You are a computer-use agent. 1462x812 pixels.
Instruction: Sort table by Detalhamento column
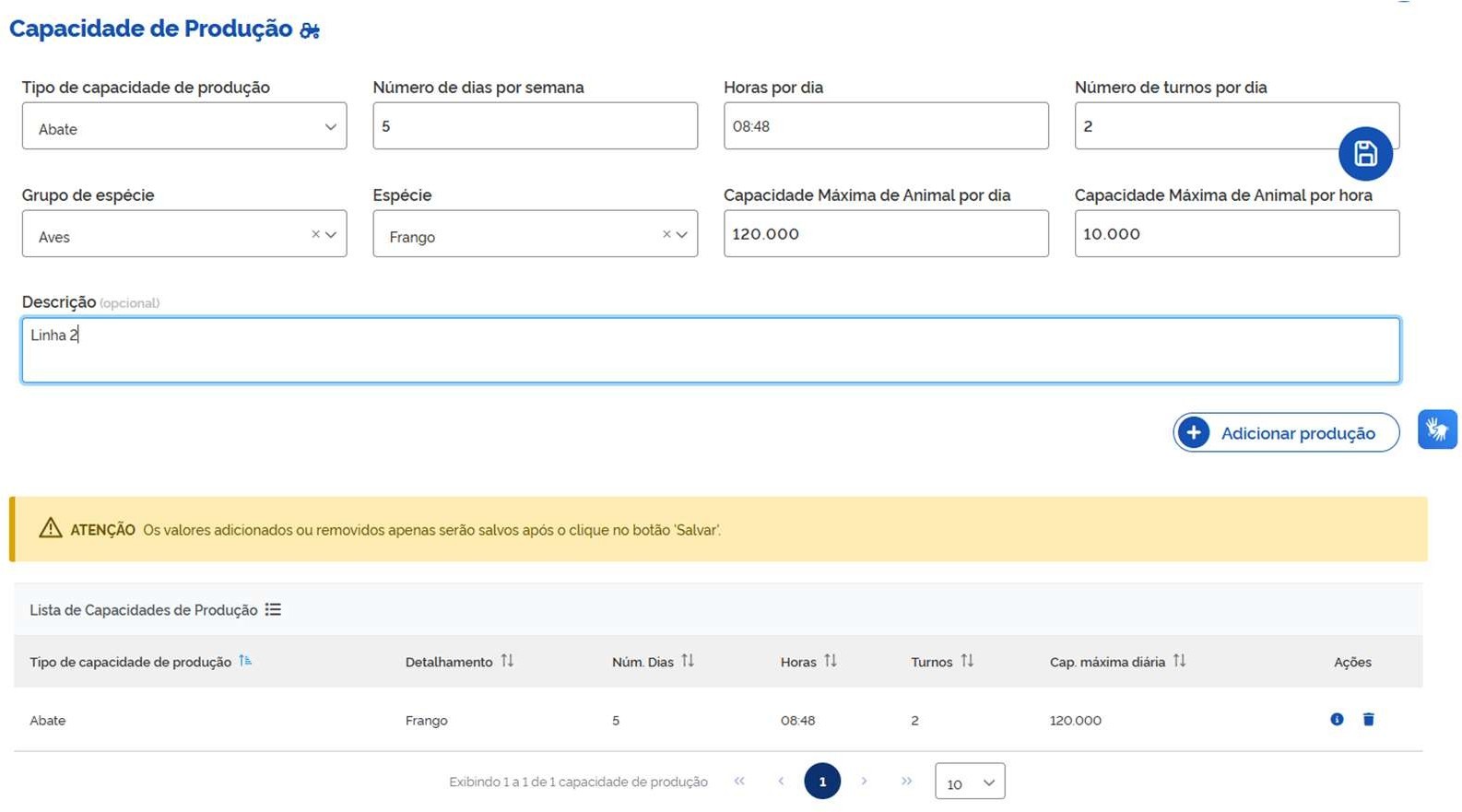tap(507, 661)
